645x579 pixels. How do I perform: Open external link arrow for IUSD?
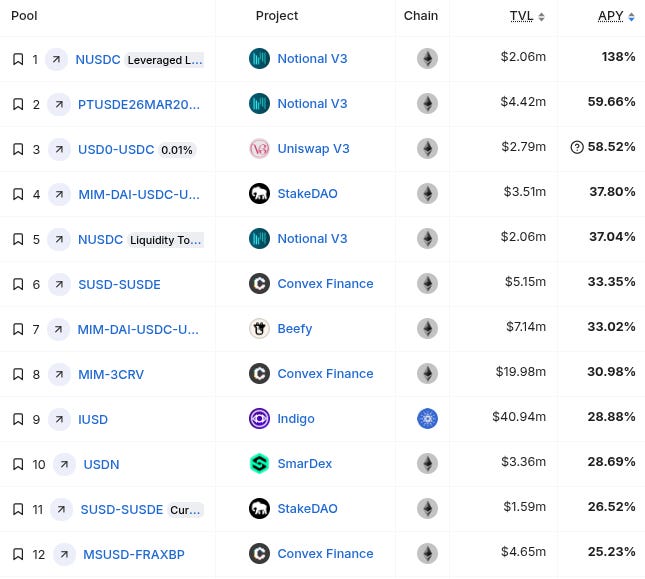[x=59, y=419]
